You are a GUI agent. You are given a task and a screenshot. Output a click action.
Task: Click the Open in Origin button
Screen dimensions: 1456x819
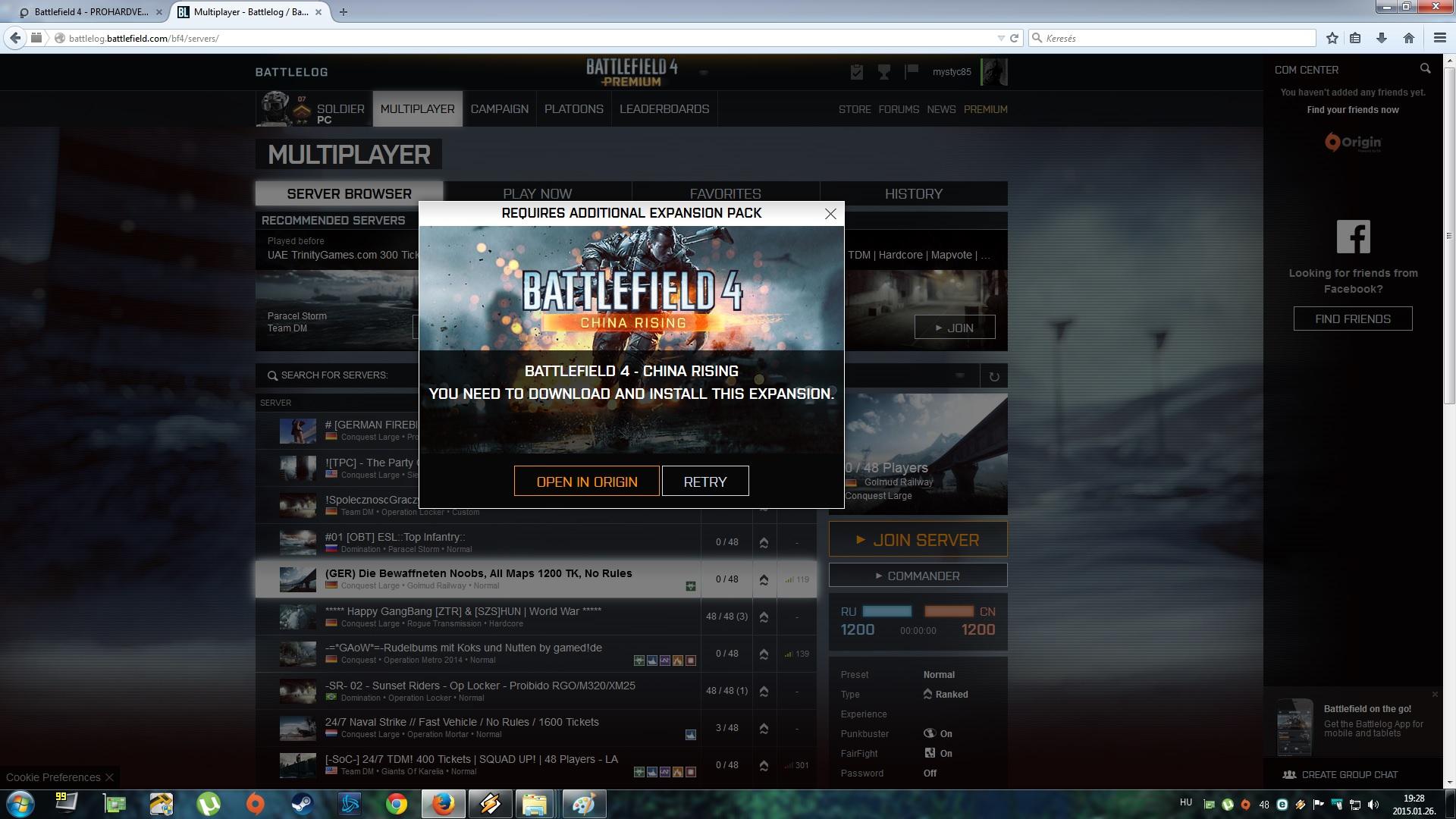click(586, 482)
